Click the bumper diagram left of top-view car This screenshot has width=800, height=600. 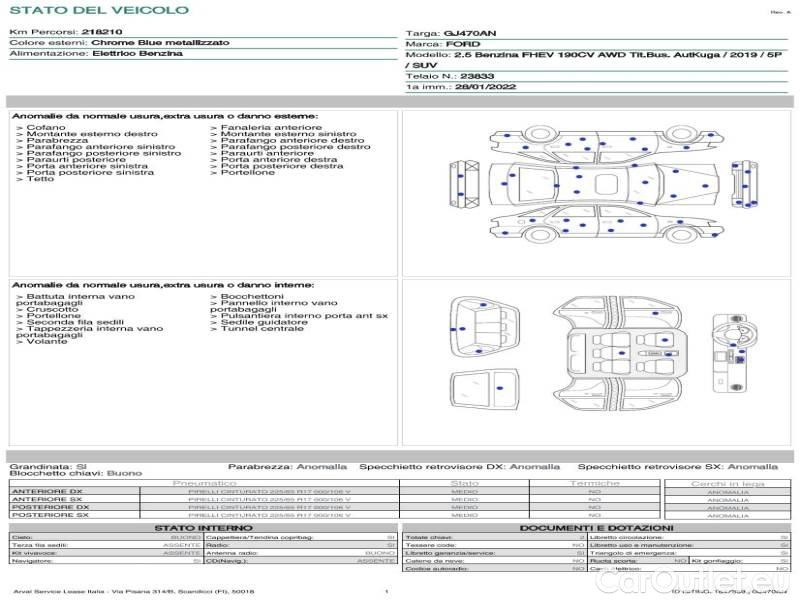tap(464, 184)
